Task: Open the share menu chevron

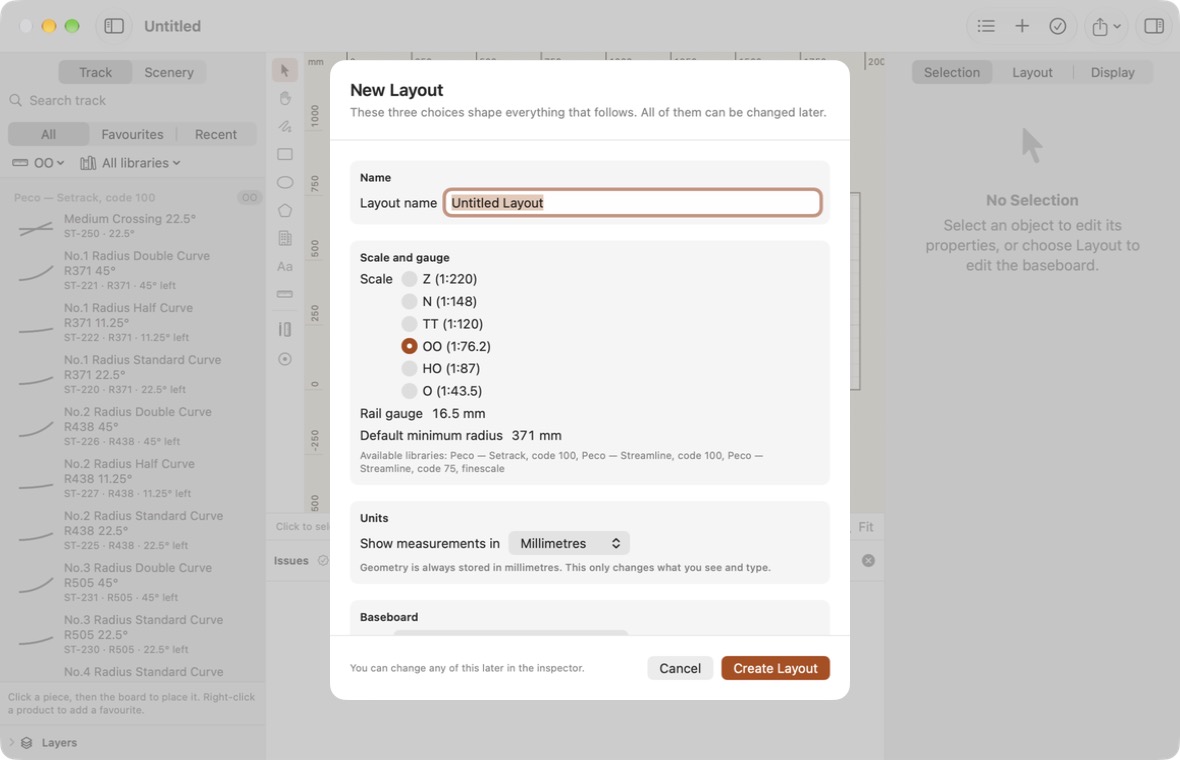Action: pyautogui.click(x=1118, y=26)
